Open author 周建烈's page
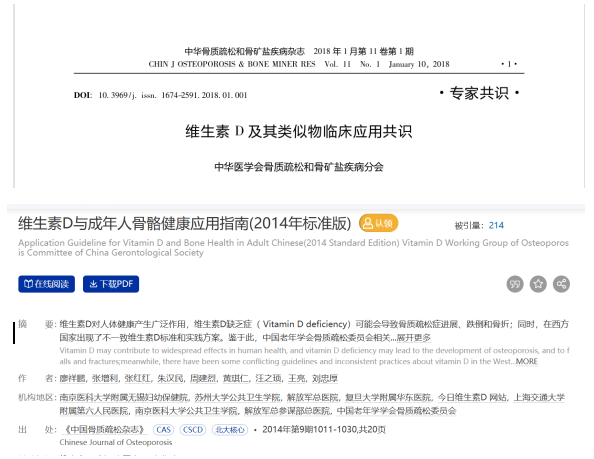Viewport: 594px width, 459px height. coord(203,378)
